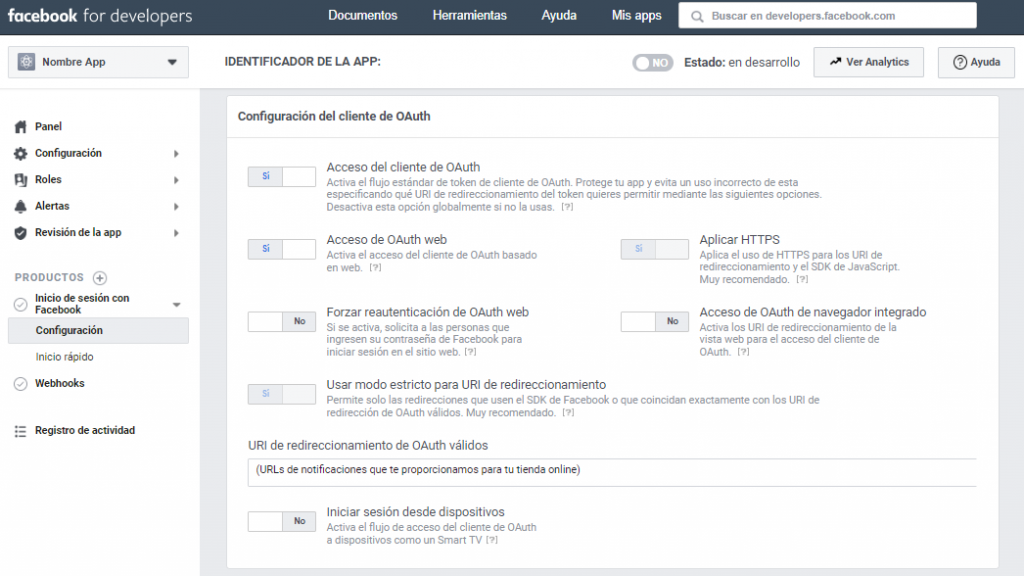Open the Herramientas menu
Screen dimensions: 1024x576
(469, 15)
